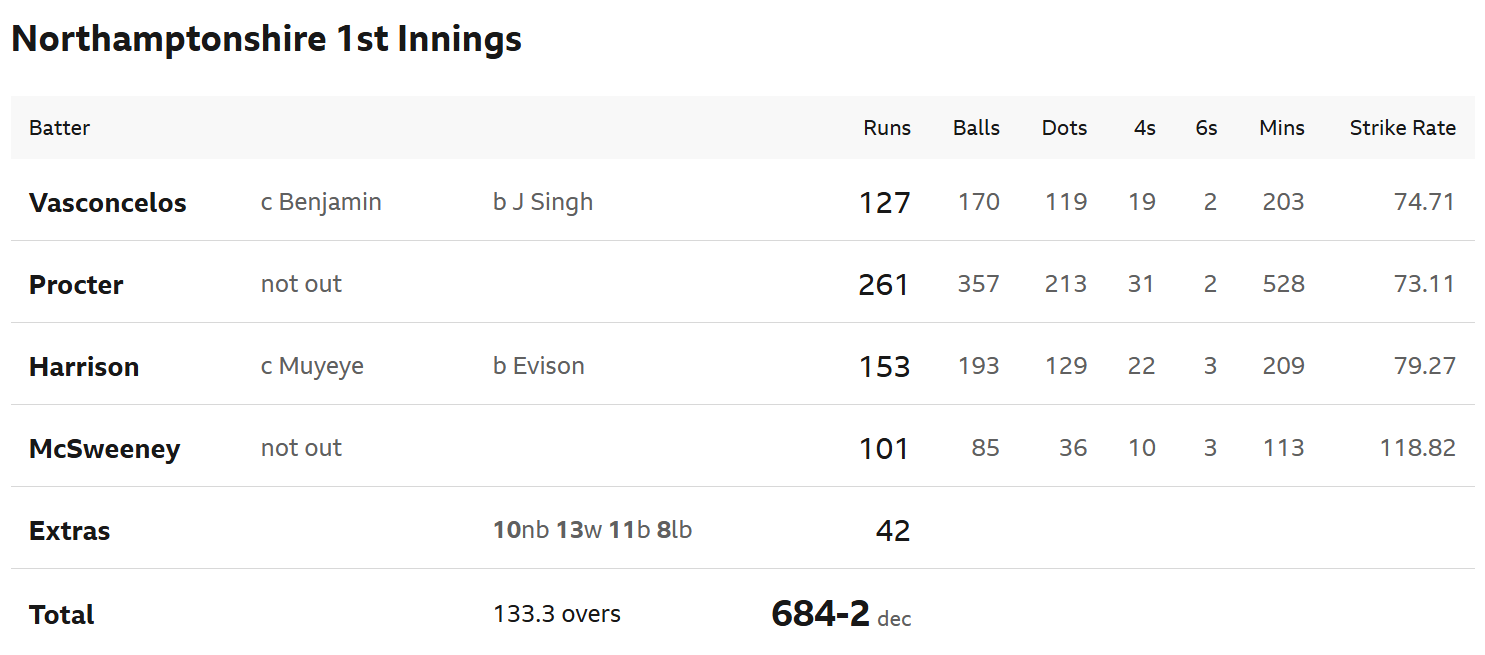The height and width of the screenshot is (655, 1485).
Task: Select batter name Vasconcelos
Action: coord(108,203)
